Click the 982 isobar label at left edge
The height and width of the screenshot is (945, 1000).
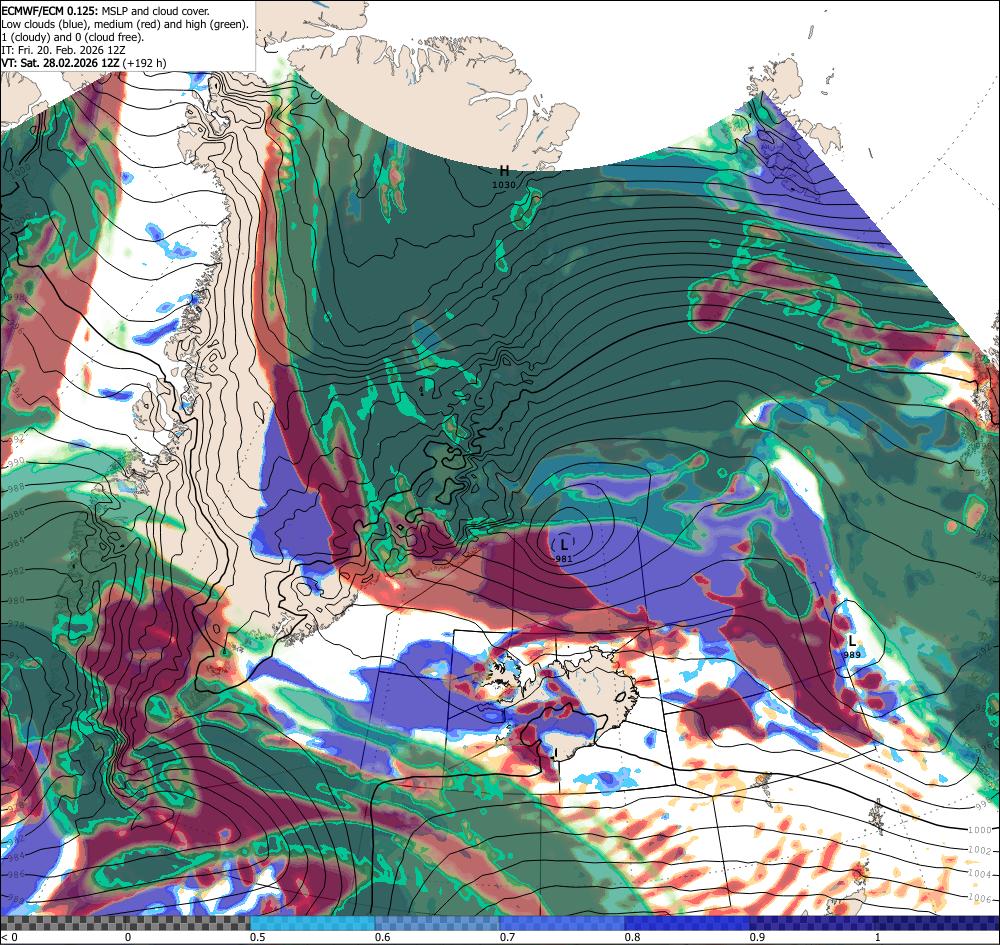point(15,571)
